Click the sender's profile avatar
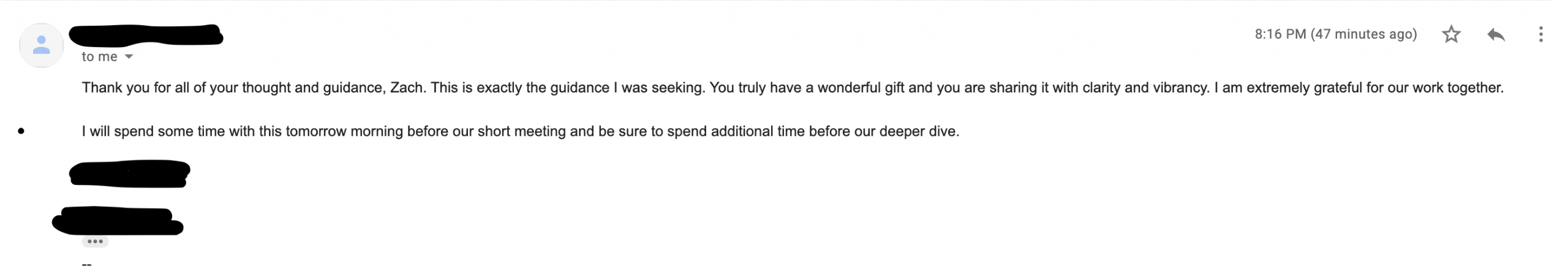 (41, 45)
